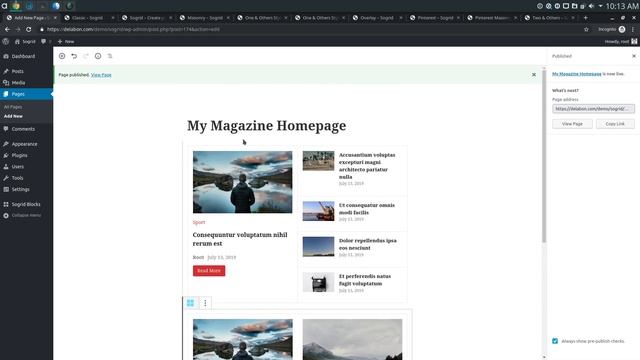
Task: Close the Published panel
Action: pyautogui.click(x=634, y=56)
